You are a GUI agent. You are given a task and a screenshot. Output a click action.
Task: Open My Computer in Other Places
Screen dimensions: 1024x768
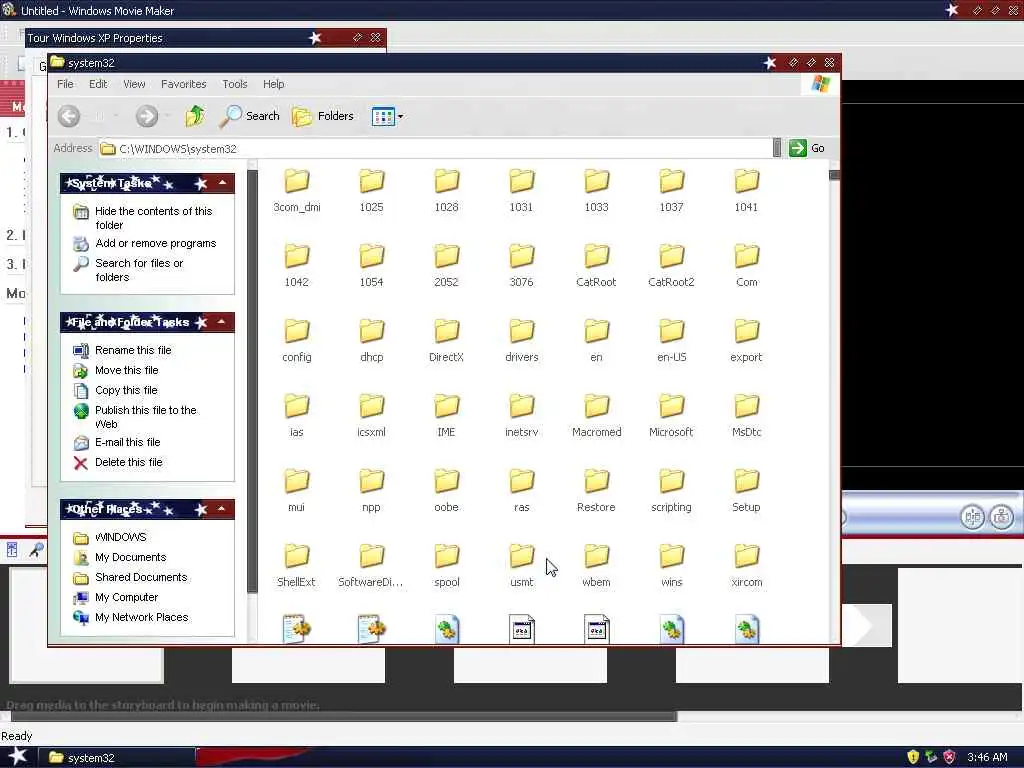(127, 598)
